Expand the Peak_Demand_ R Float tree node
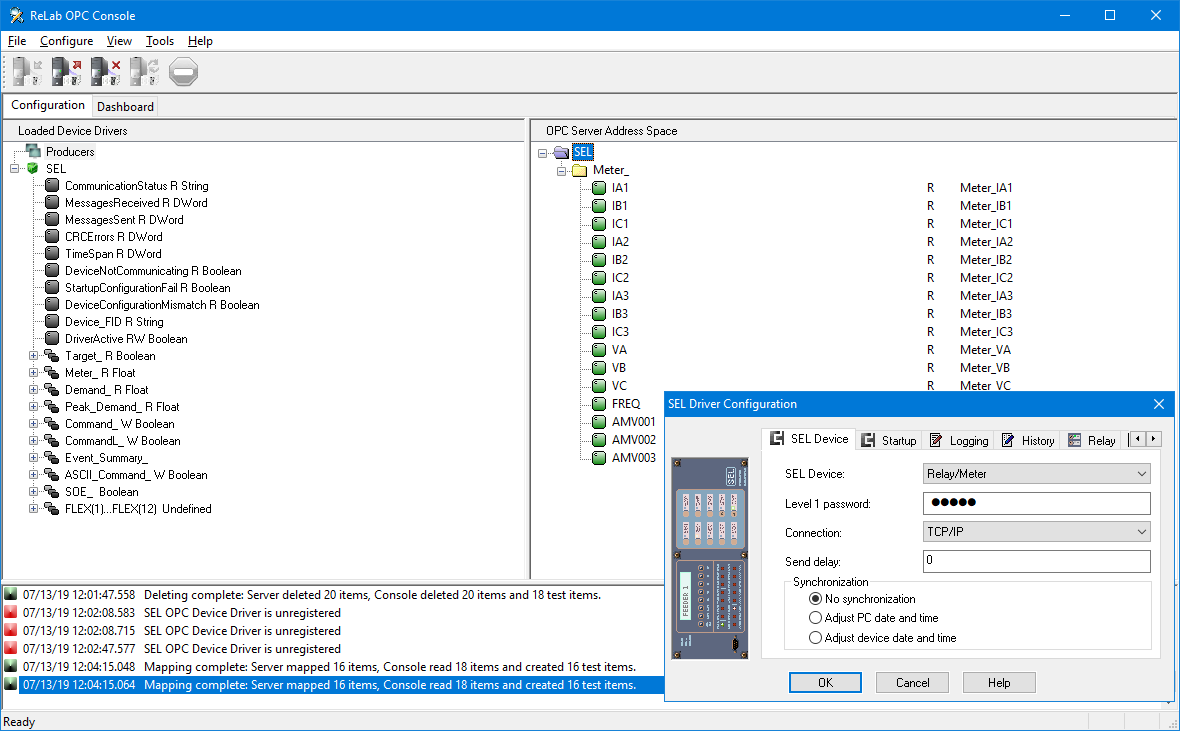 point(33,407)
